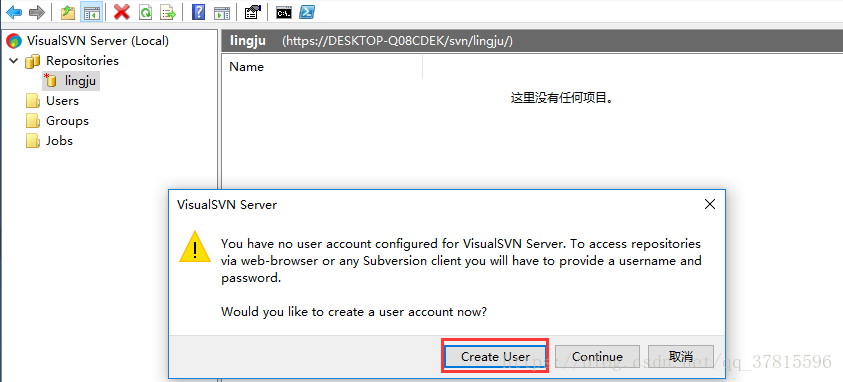Click the VisualSVN Server logo icon in tree

[14, 41]
